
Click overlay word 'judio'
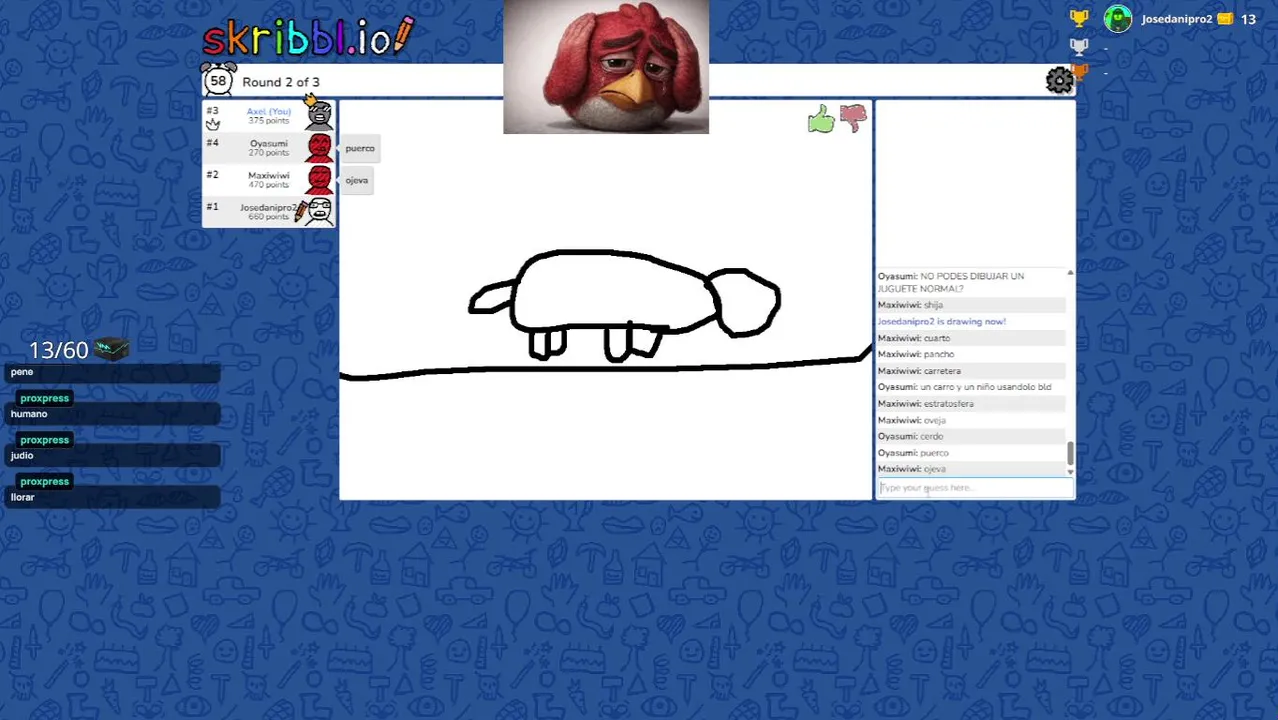(x=22, y=456)
